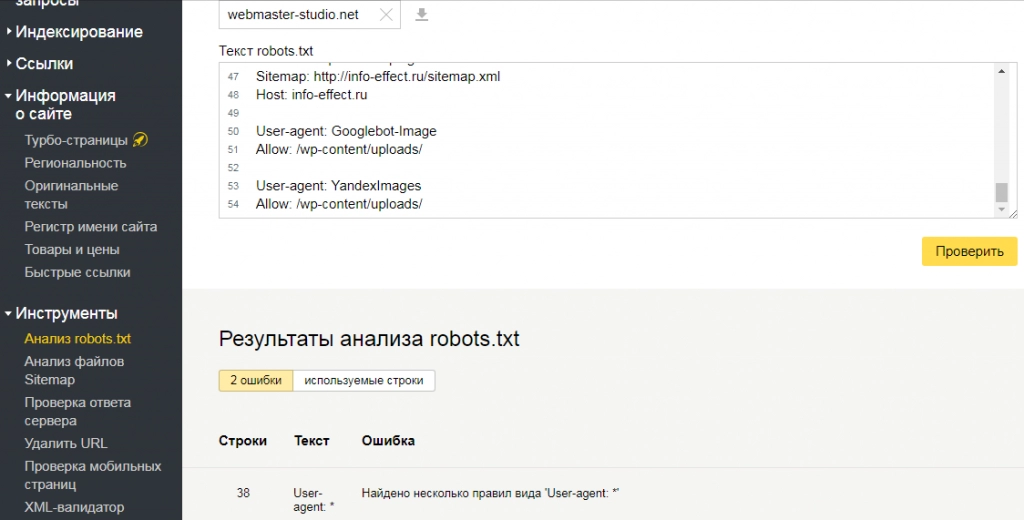This screenshot has width=1024, height=520.
Task: Click the textarea resize handle corner
Action: [1013, 213]
